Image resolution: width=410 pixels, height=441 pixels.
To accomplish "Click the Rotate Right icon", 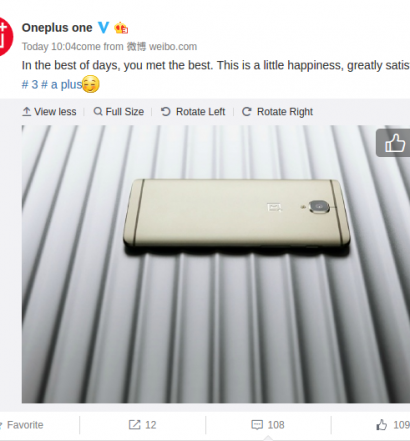I will pyautogui.click(x=247, y=112).
